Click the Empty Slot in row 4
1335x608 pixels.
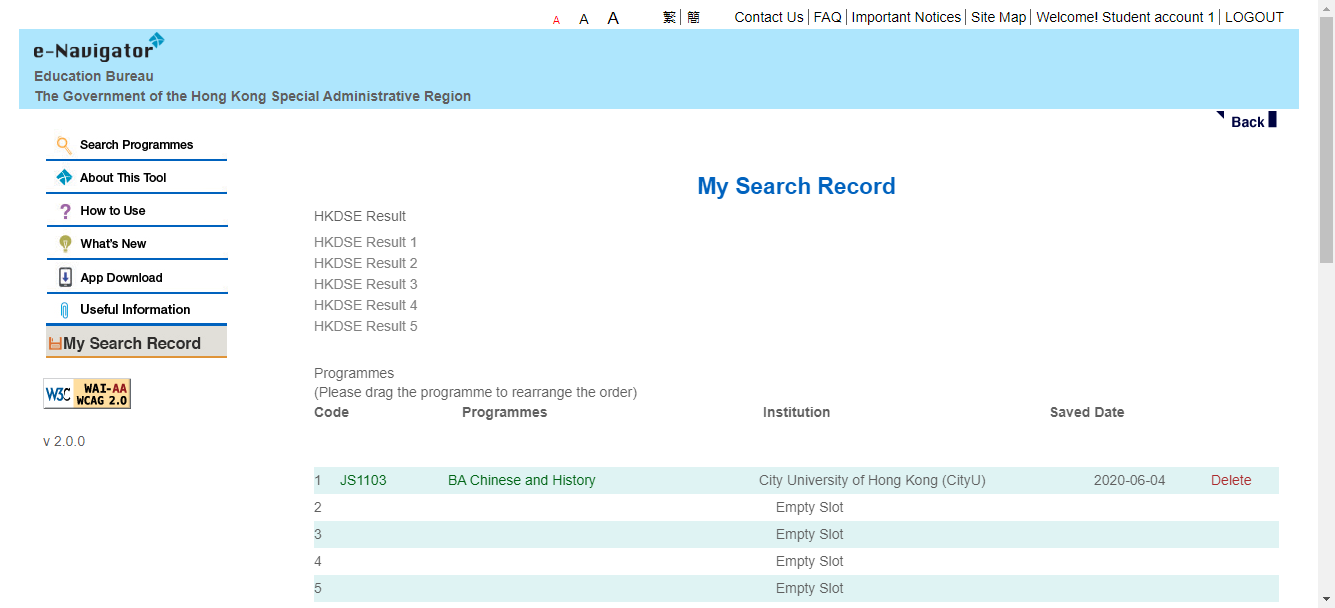tap(810, 561)
